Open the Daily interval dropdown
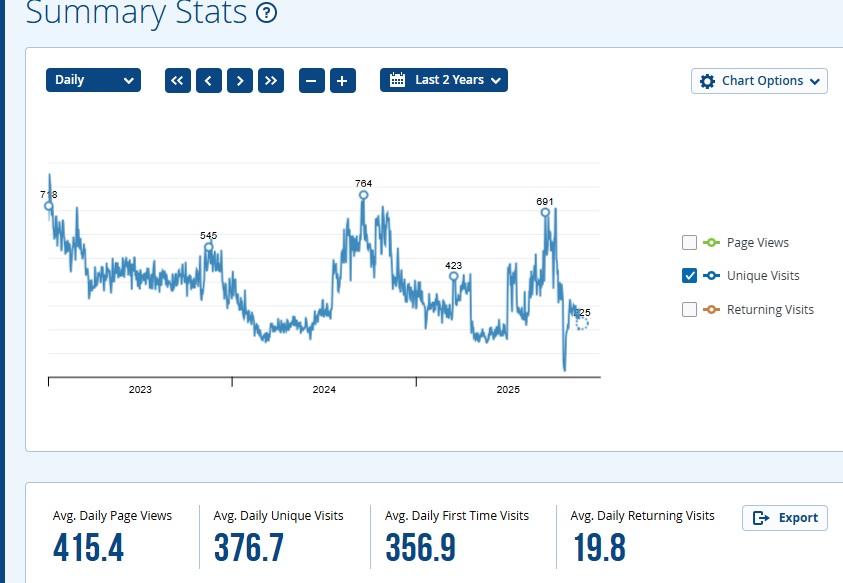Image resolution: width=843 pixels, height=583 pixels. point(93,80)
